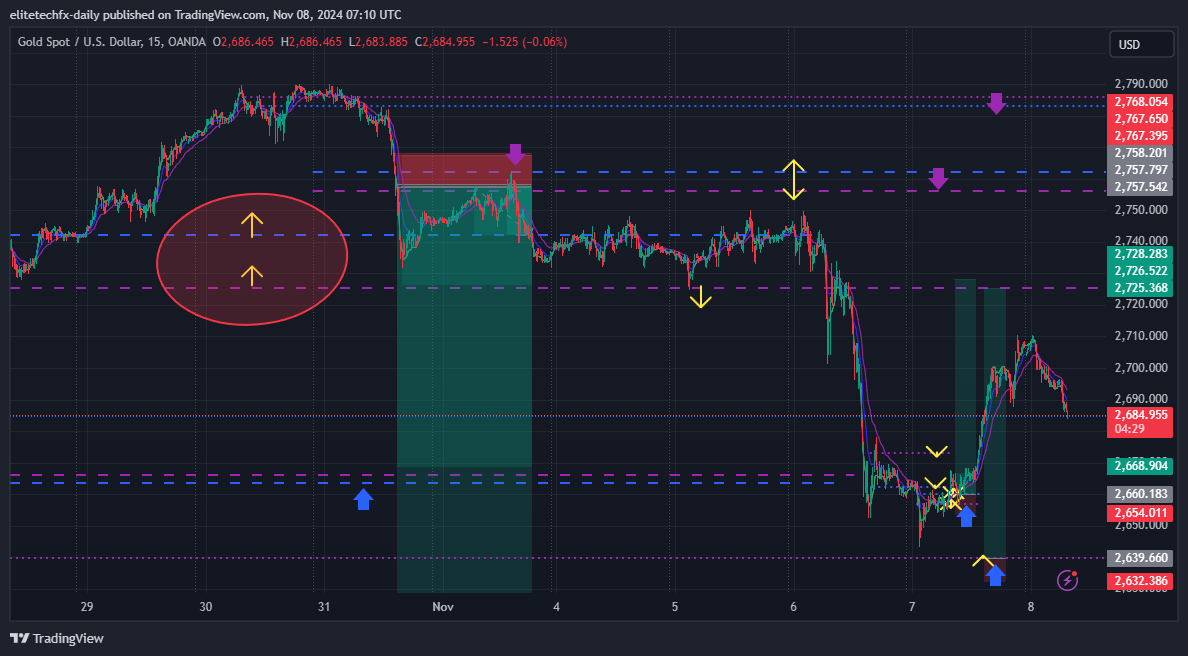Image resolution: width=1188 pixels, height=656 pixels.
Task: Click the 2,654.011 red price label
Action: point(1140,513)
